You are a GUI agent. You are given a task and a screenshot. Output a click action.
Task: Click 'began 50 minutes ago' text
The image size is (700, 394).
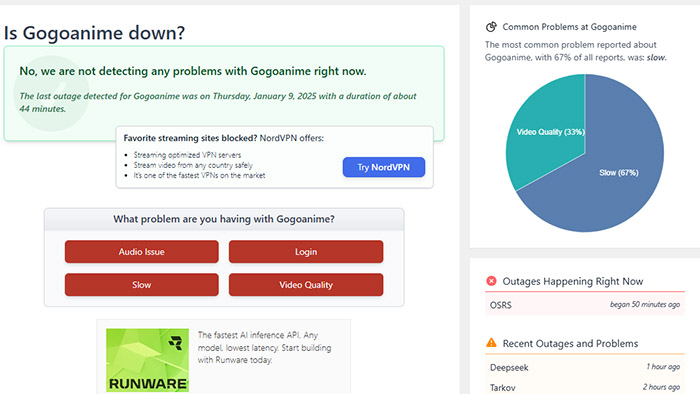(645, 304)
